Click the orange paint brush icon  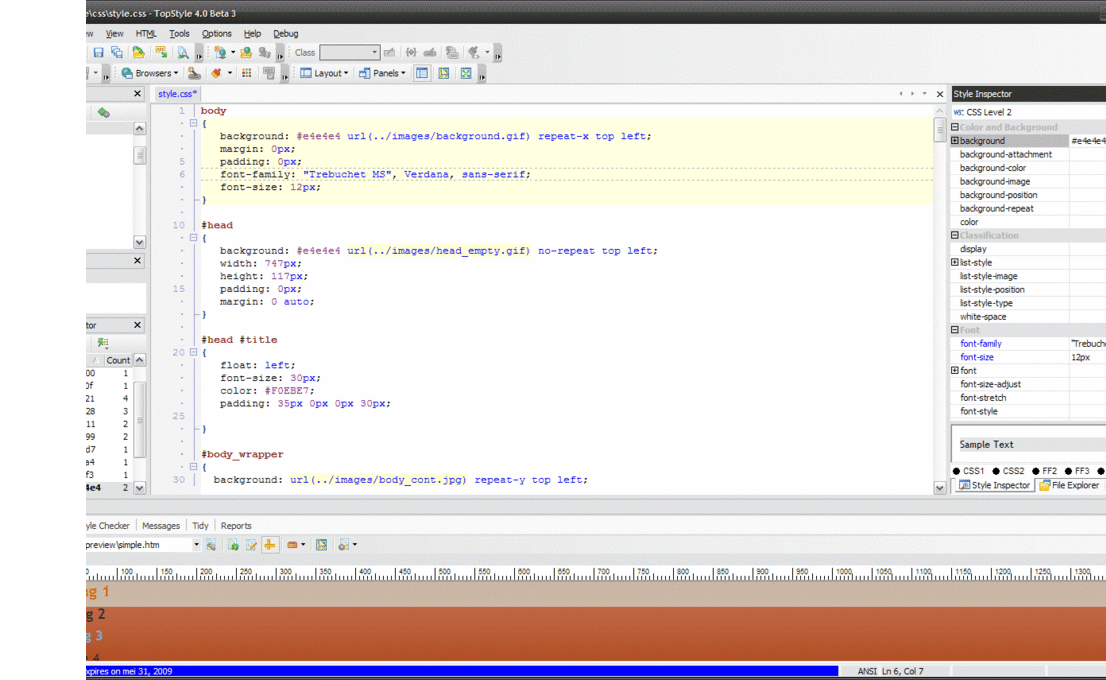pos(217,73)
